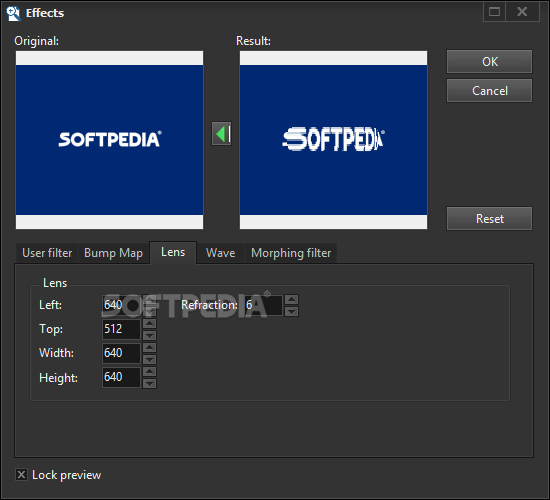Click the Top value field showing 512
The image size is (550, 500).
(121, 329)
